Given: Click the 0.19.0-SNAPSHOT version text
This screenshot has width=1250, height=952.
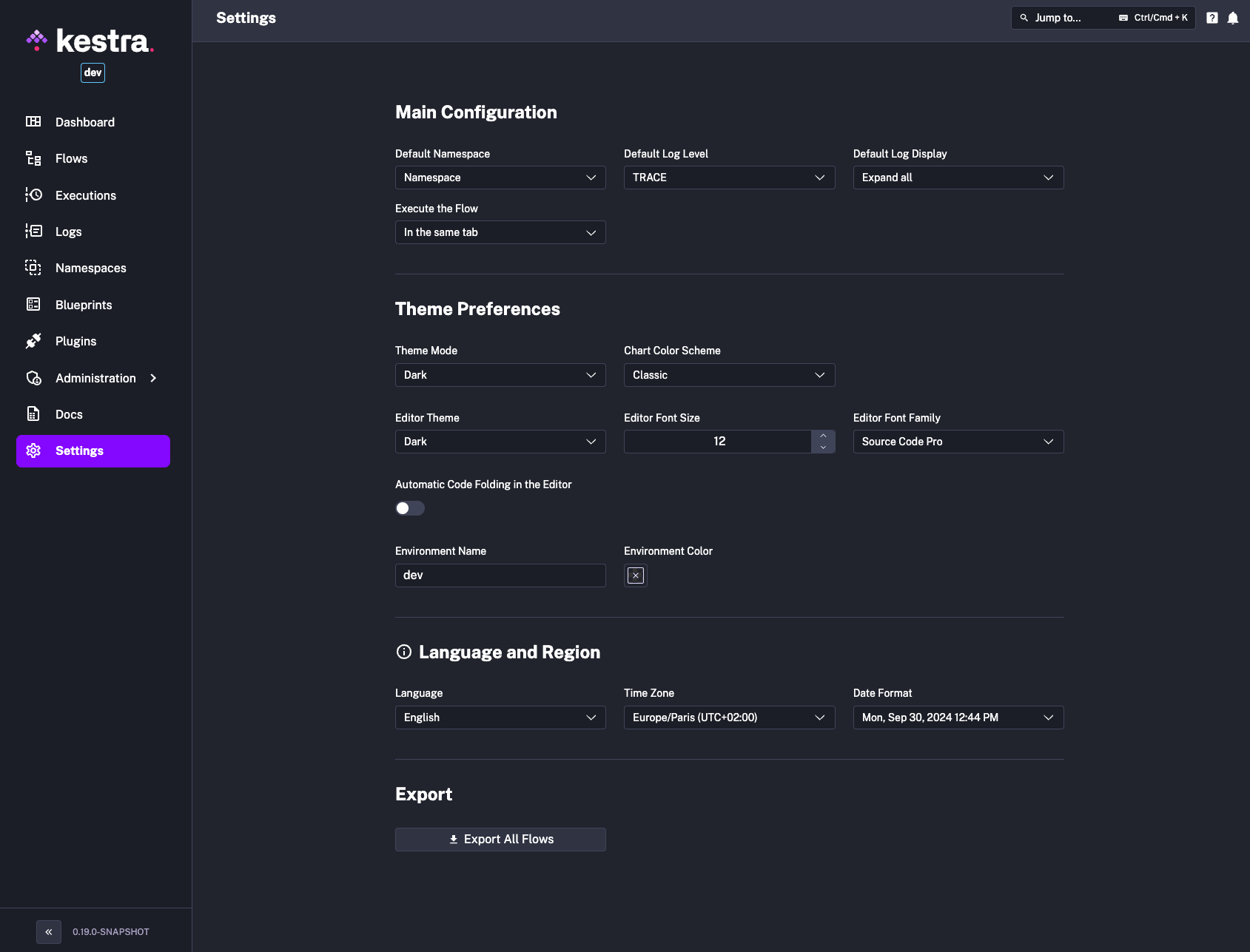Looking at the screenshot, I should [x=111, y=932].
